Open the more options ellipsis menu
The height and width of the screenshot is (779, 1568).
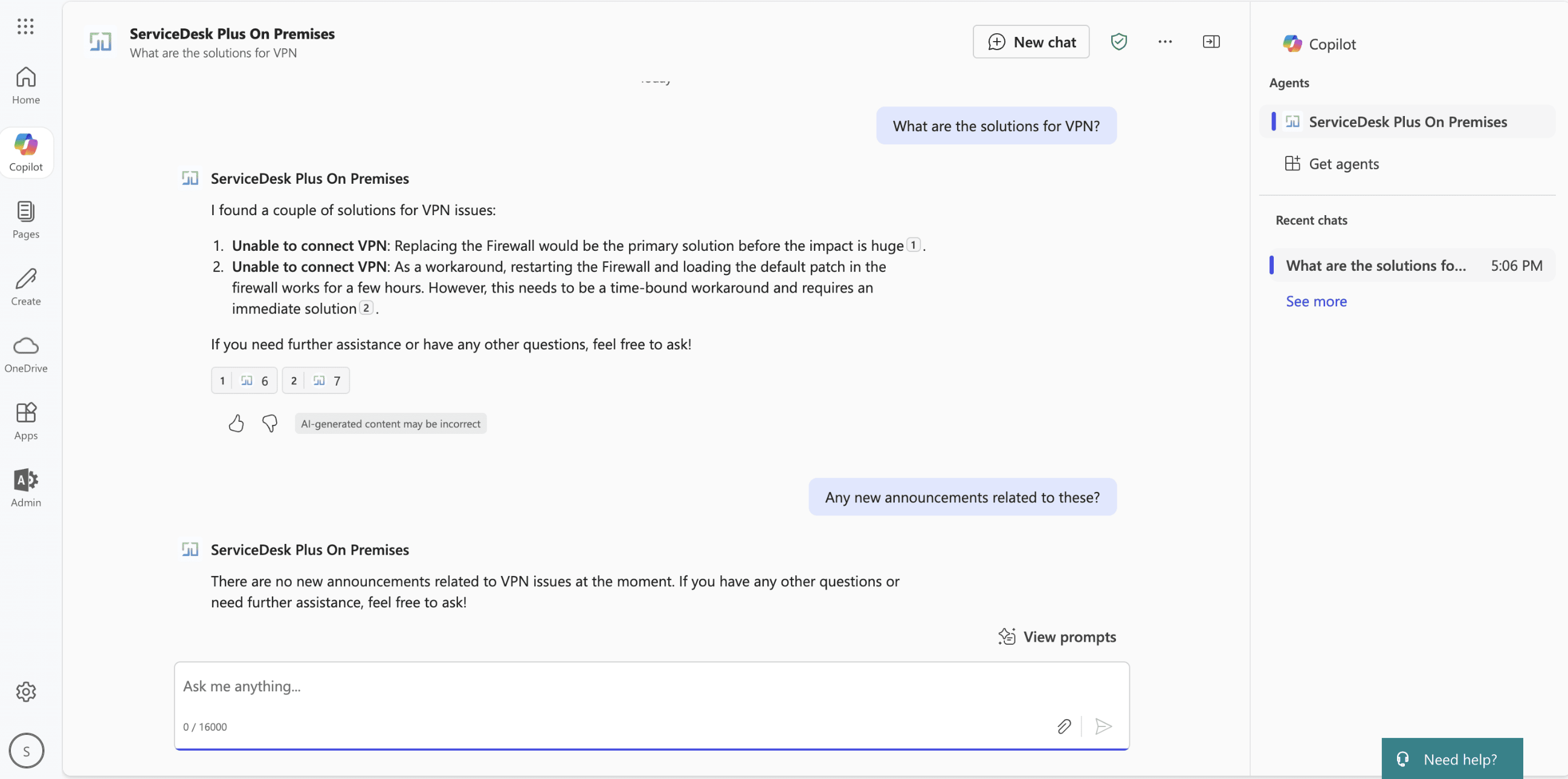[1165, 41]
